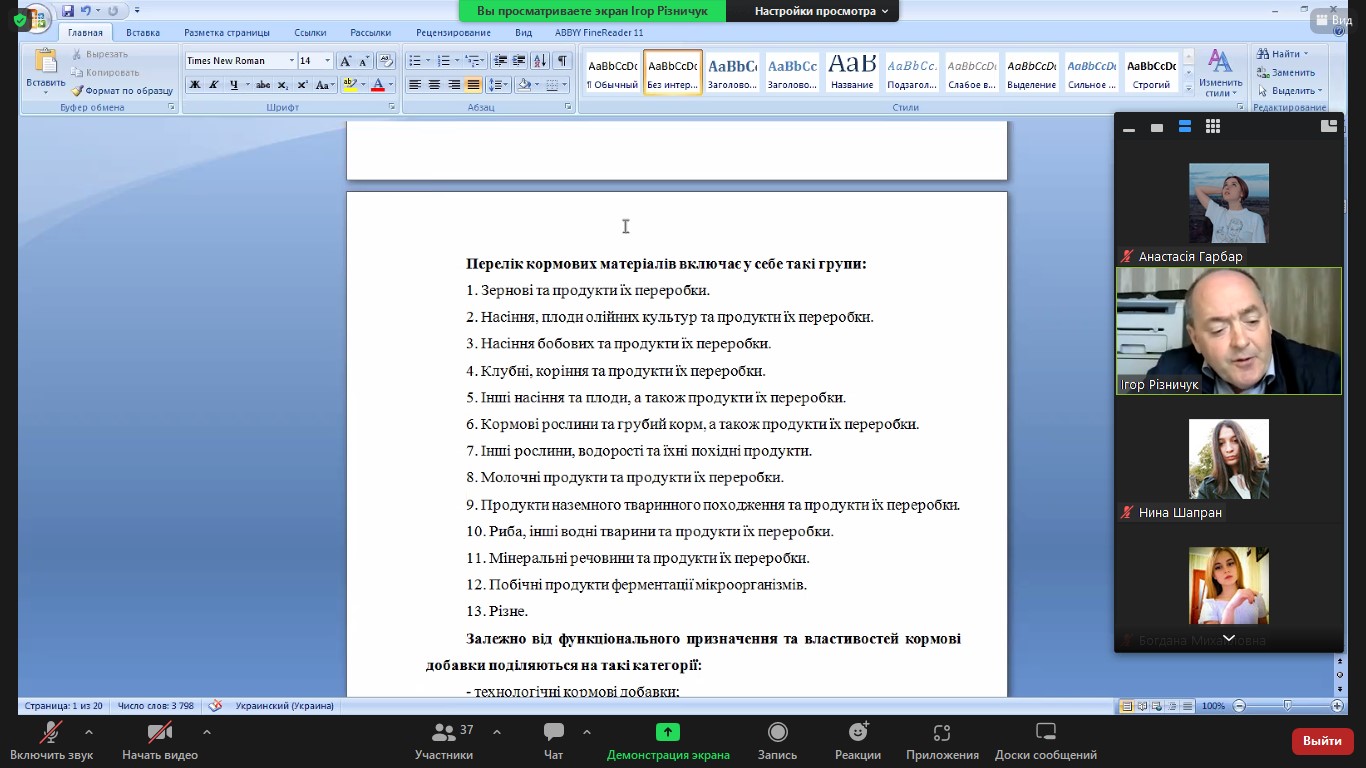
Task: Leave the meeting with the Выйти button
Action: (x=1322, y=741)
